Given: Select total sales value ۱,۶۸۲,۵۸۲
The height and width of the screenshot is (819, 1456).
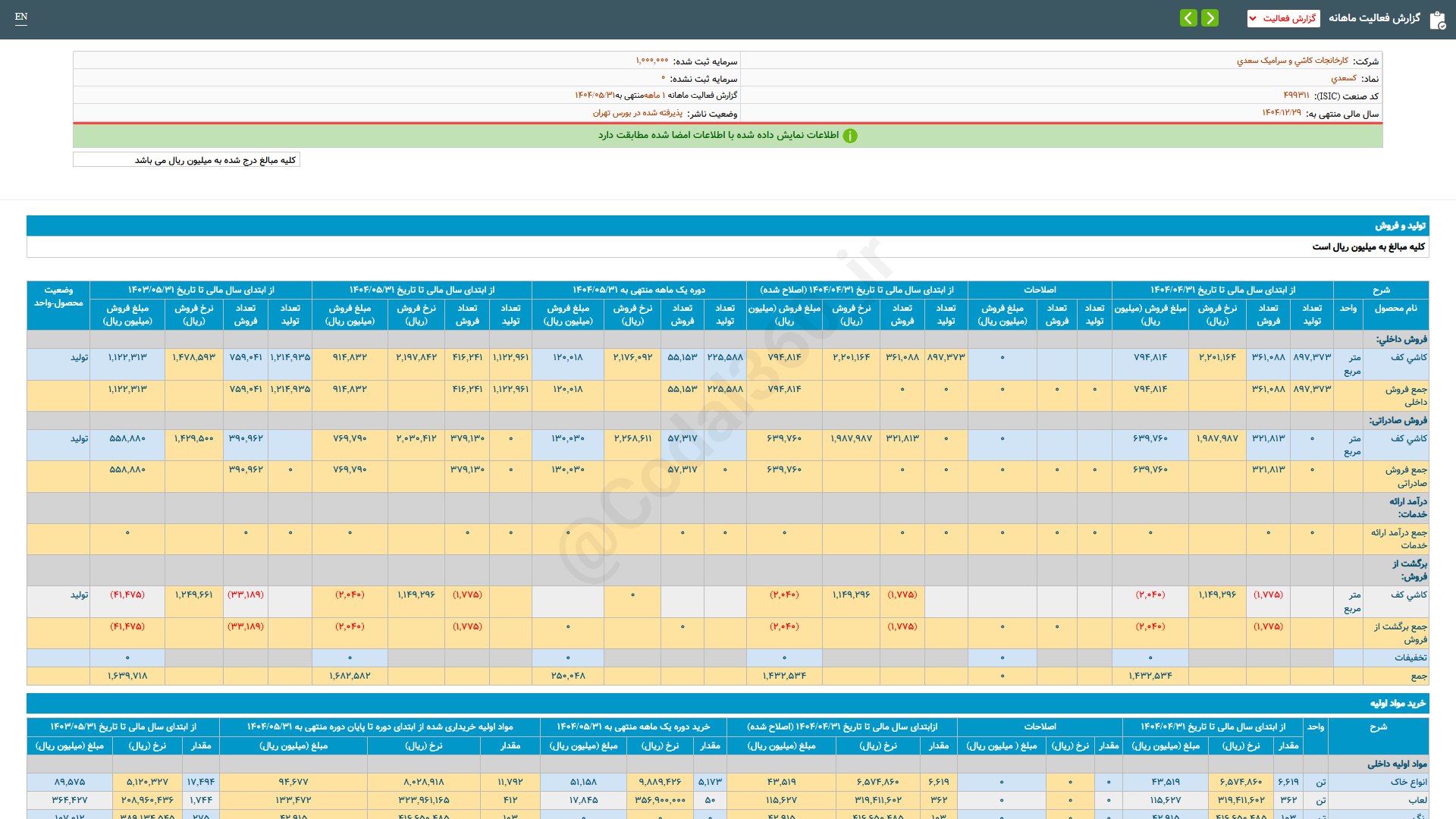Looking at the screenshot, I should (x=350, y=676).
